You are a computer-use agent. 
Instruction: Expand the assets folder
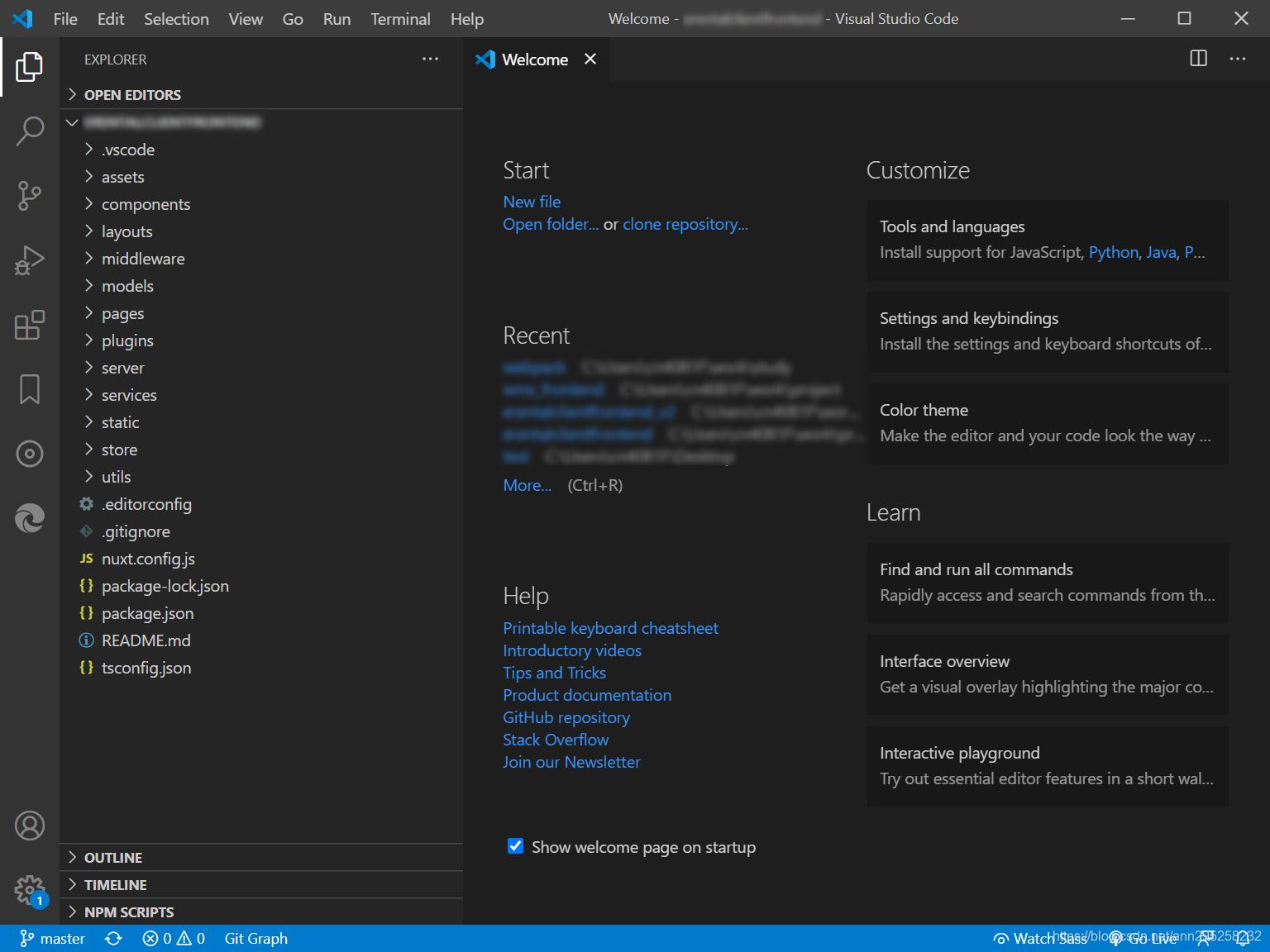pos(261,177)
